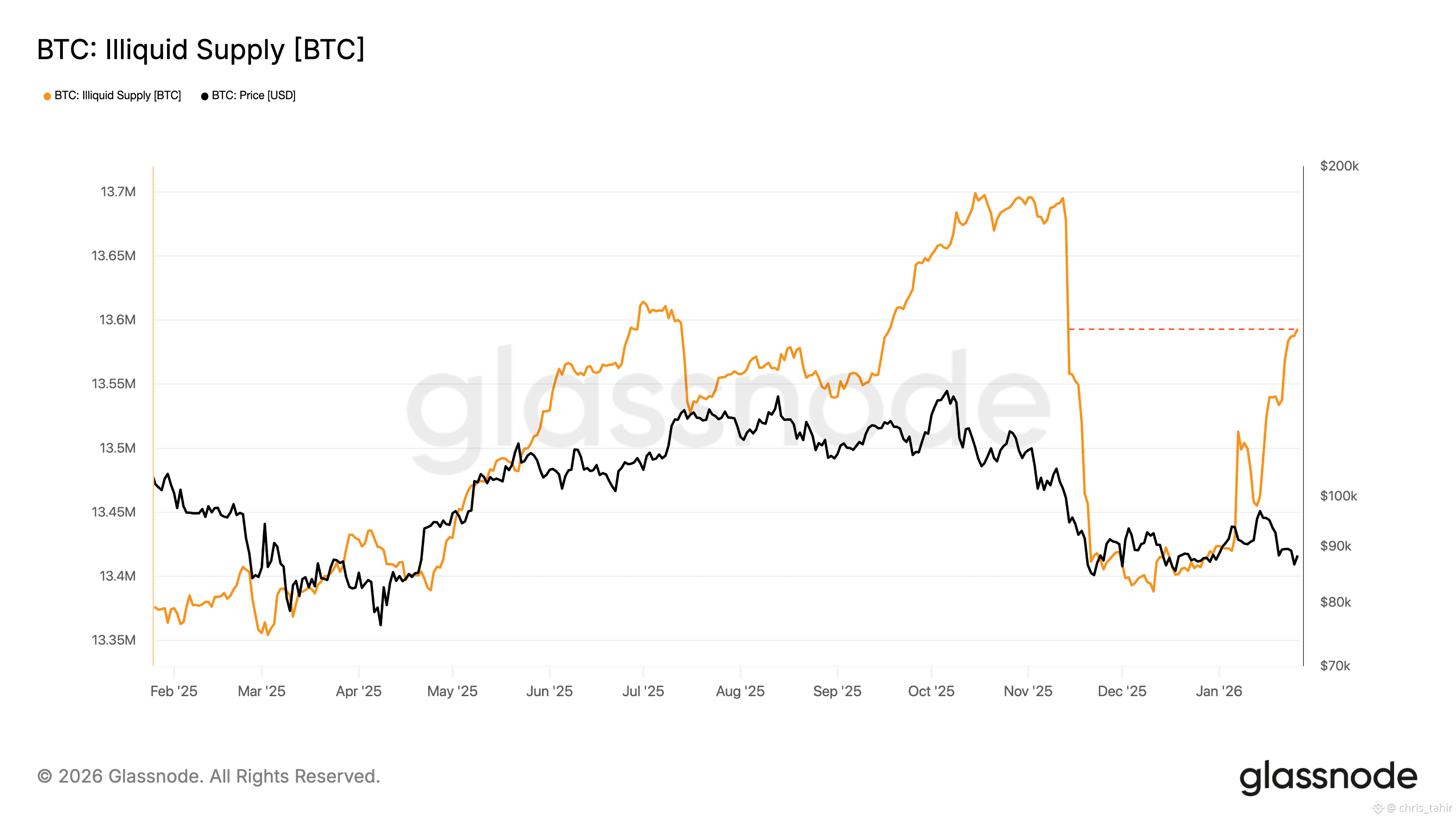This screenshot has width=1456, height=819.
Task: Click the orange Illiquid Supply legend dot
Action: tap(47, 96)
